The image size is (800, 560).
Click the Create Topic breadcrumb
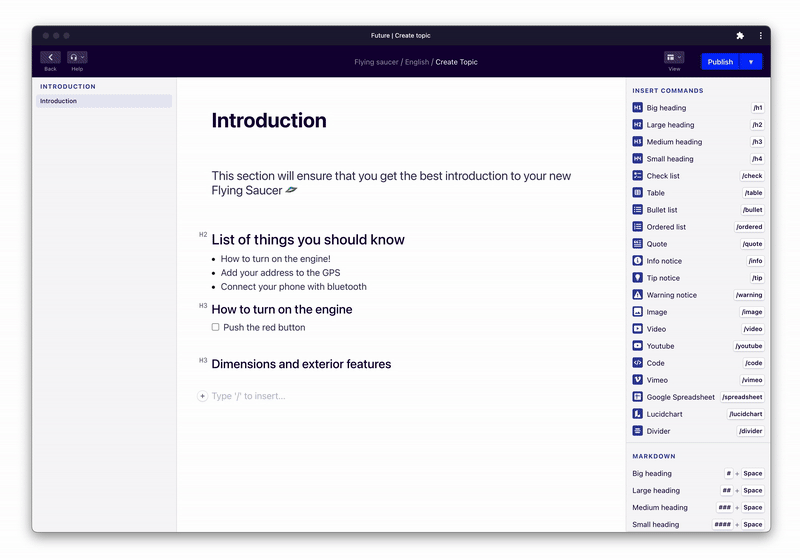[456, 62]
